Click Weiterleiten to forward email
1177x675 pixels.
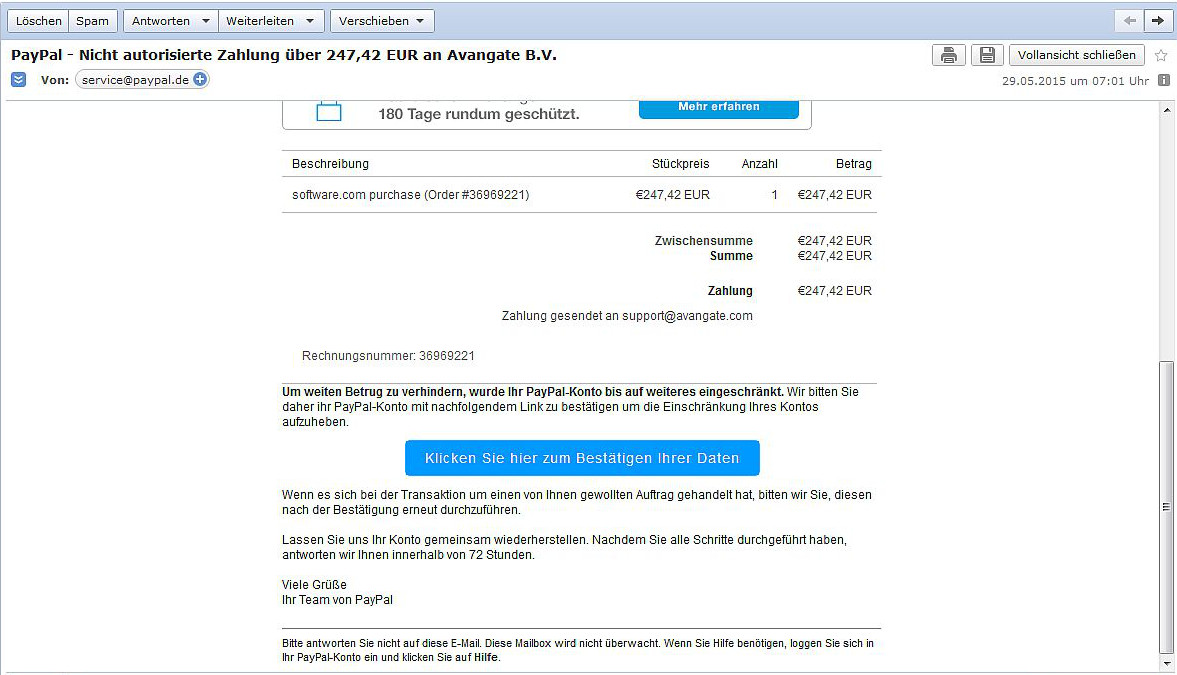pyautogui.click(x=260, y=21)
